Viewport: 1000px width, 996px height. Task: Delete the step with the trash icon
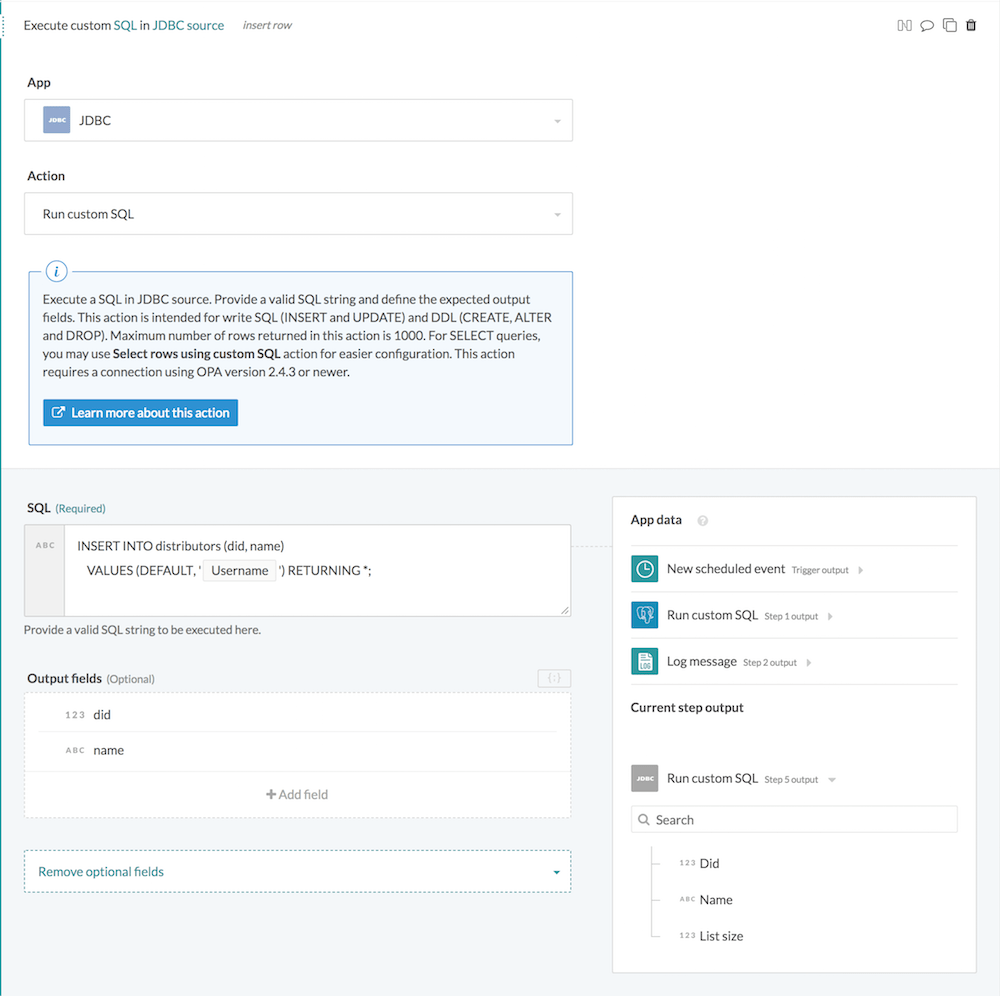tap(971, 25)
